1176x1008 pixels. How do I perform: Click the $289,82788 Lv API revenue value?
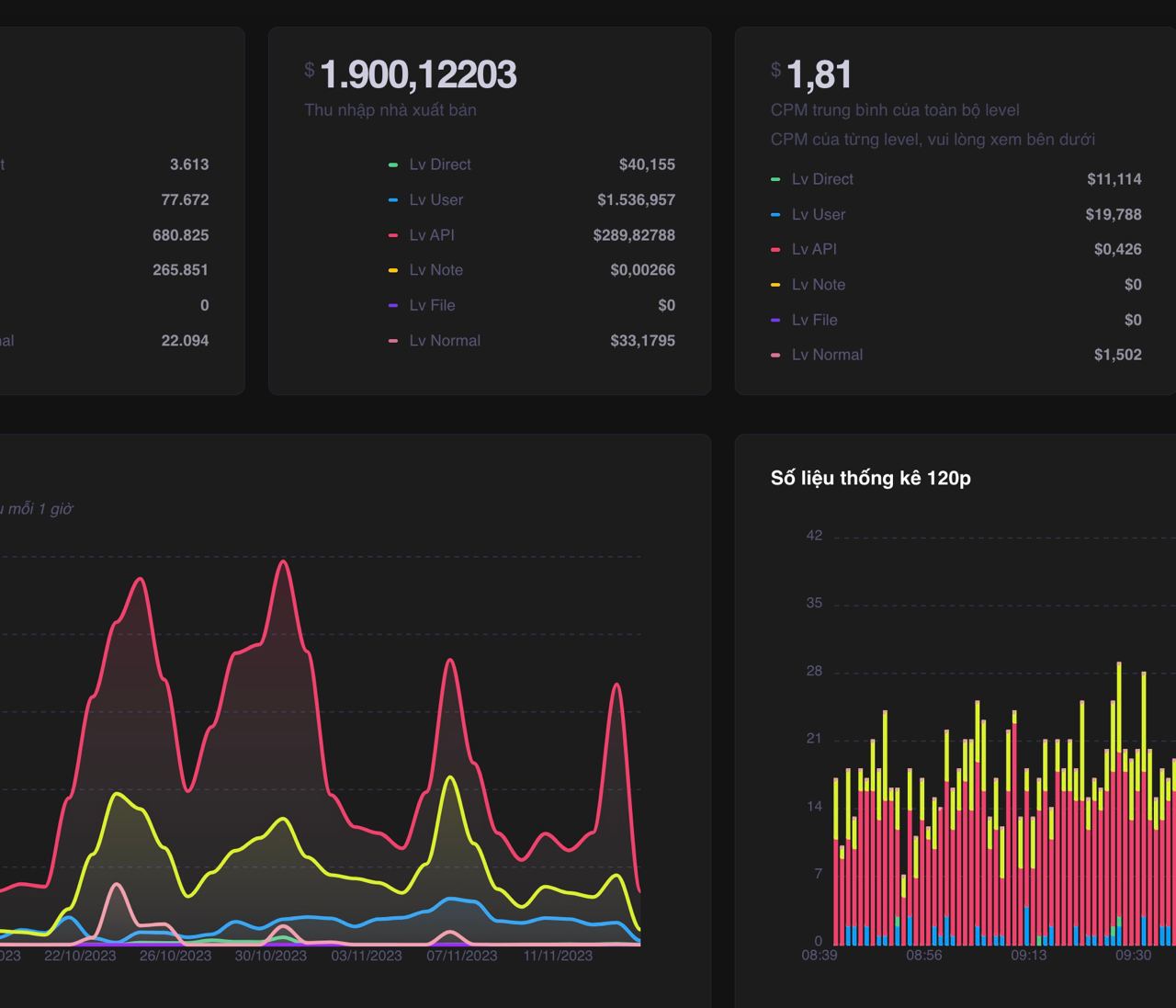pyautogui.click(x=634, y=235)
